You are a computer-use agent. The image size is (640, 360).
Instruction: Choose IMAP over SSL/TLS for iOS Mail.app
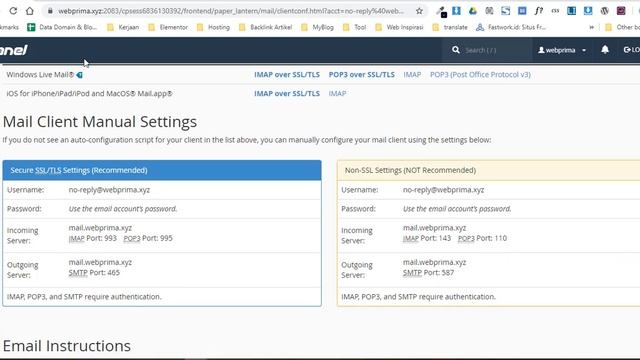click(x=287, y=93)
